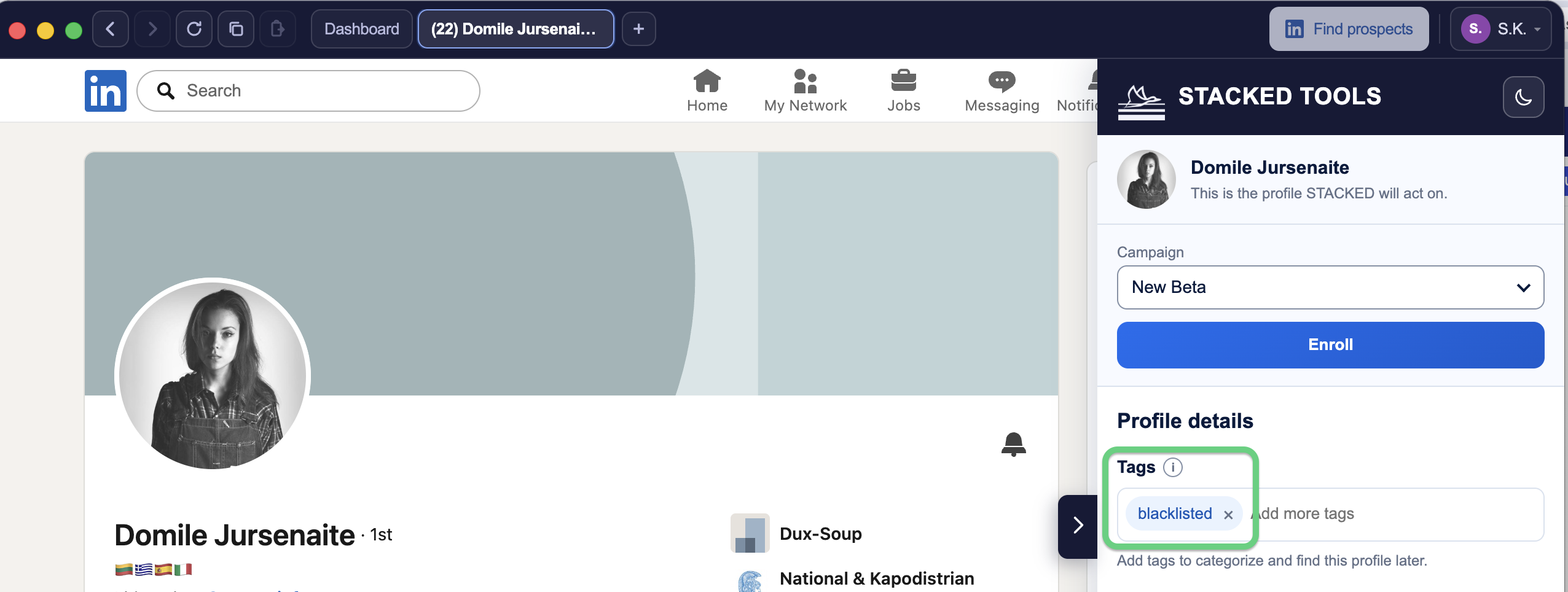This screenshot has width=1568, height=592.
Task: Click the Find prospects button
Action: [1349, 29]
